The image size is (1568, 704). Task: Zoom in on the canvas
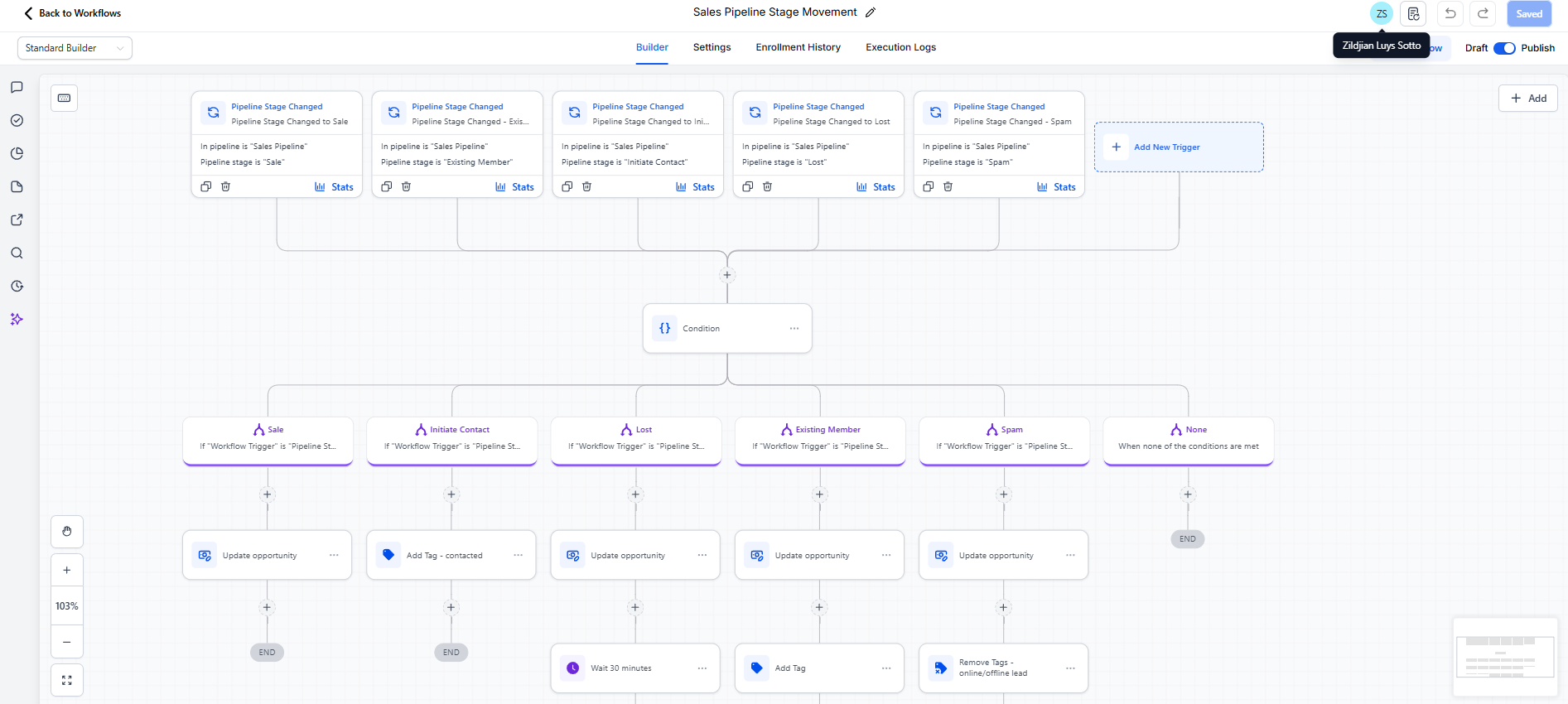[67, 570]
